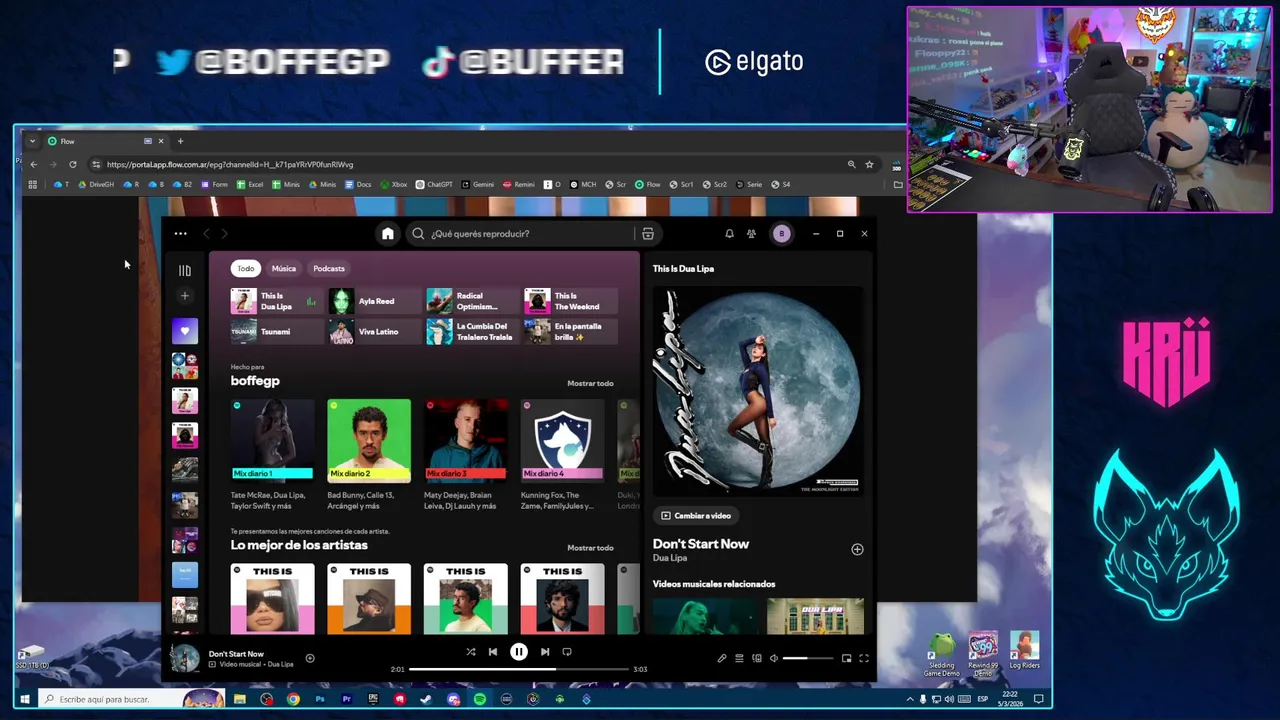Open This Is The Weeknd shortcut

570,301
